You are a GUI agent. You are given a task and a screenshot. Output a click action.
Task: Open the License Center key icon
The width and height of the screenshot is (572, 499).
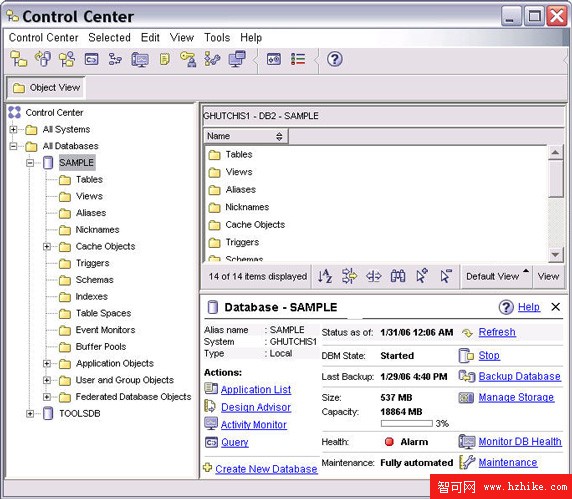[x=188, y=59]
